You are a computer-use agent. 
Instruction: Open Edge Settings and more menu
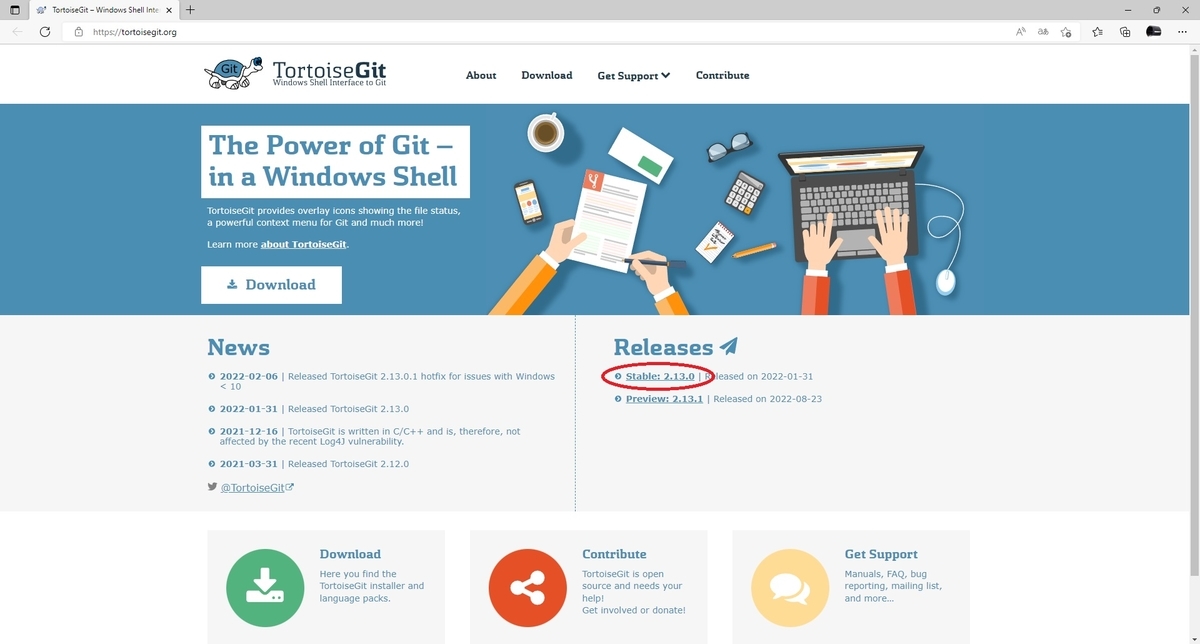pos(1182,32)
